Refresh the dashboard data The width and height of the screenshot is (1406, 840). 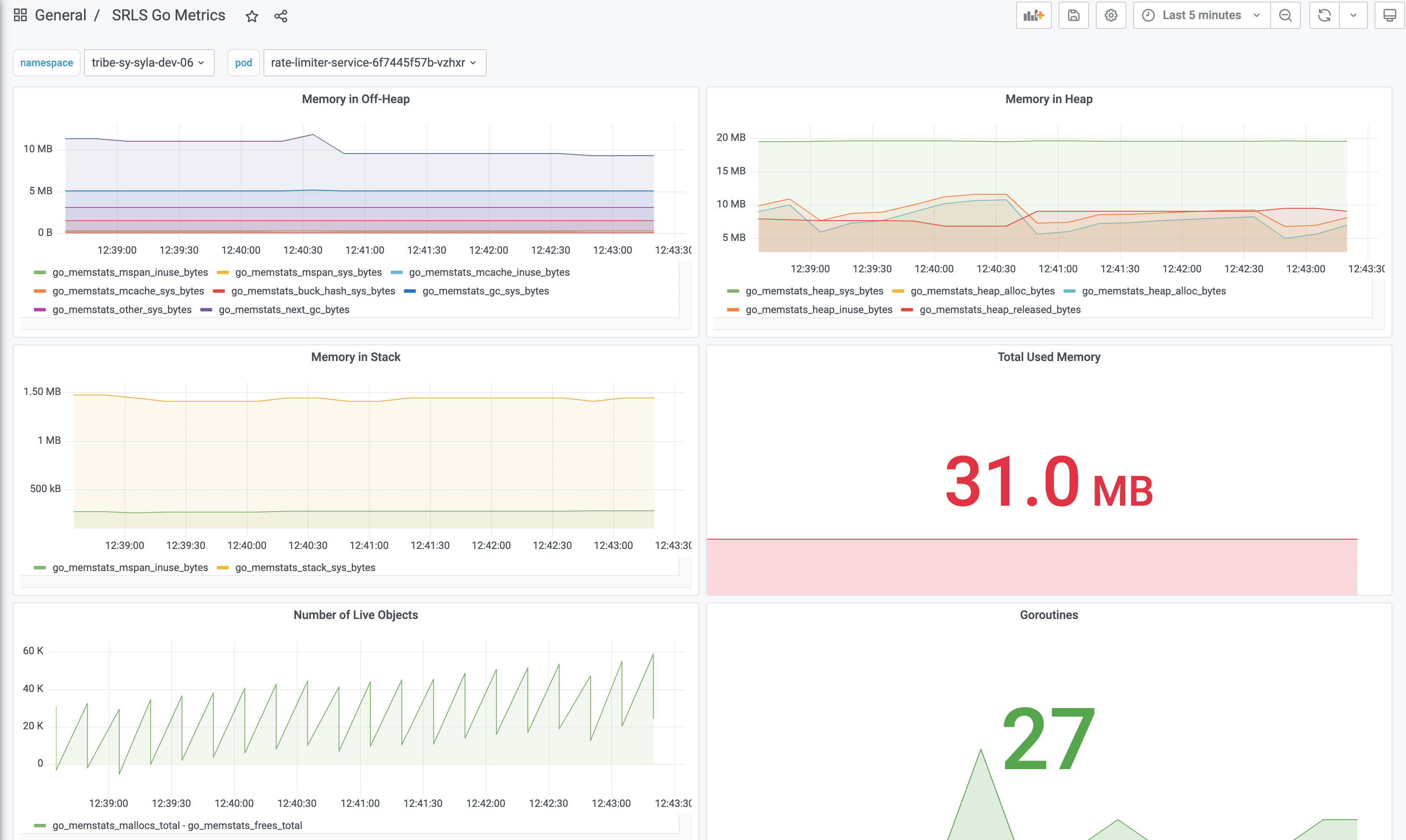(x=1325, y=15)
